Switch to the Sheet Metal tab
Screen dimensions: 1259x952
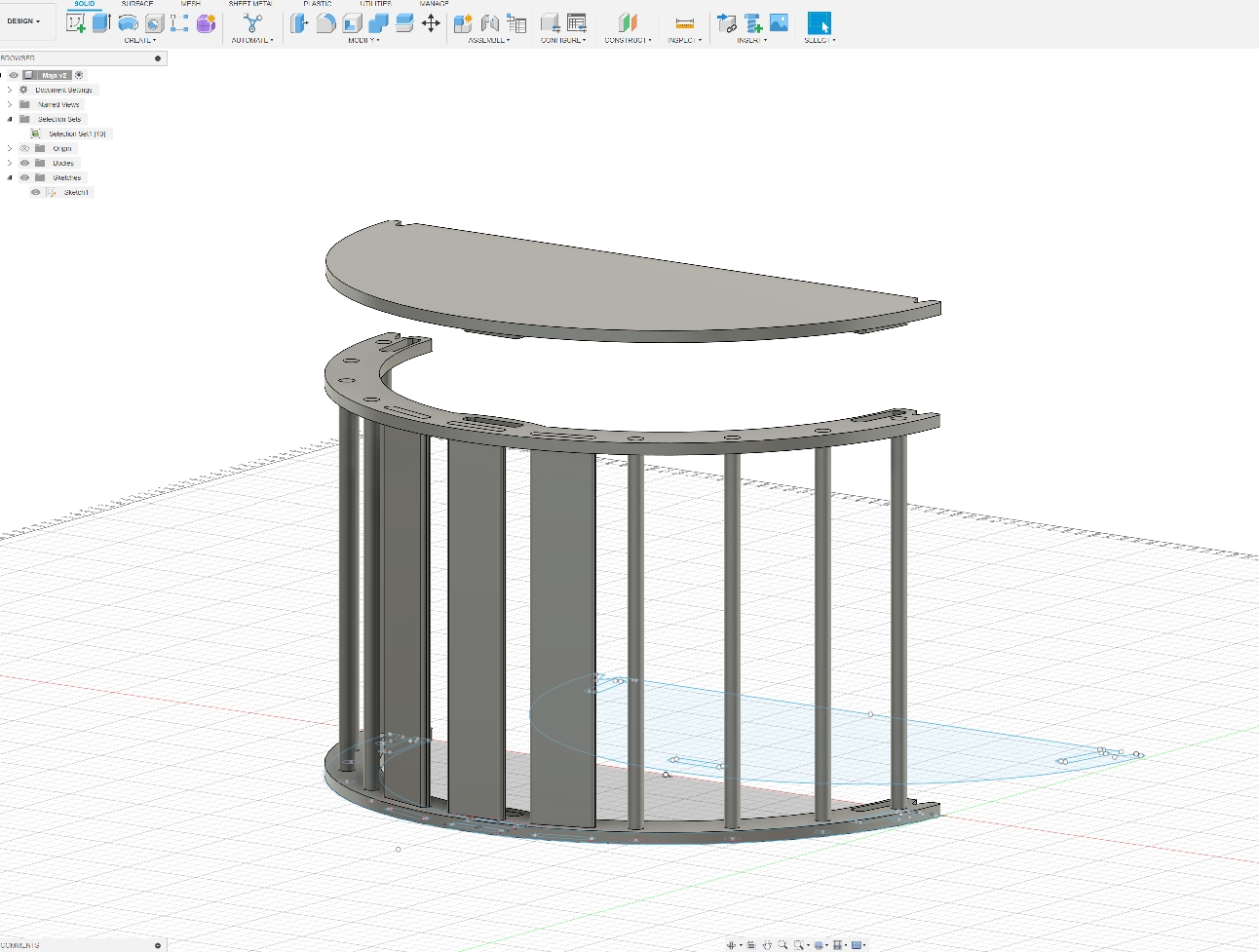(x=250, y=4)
